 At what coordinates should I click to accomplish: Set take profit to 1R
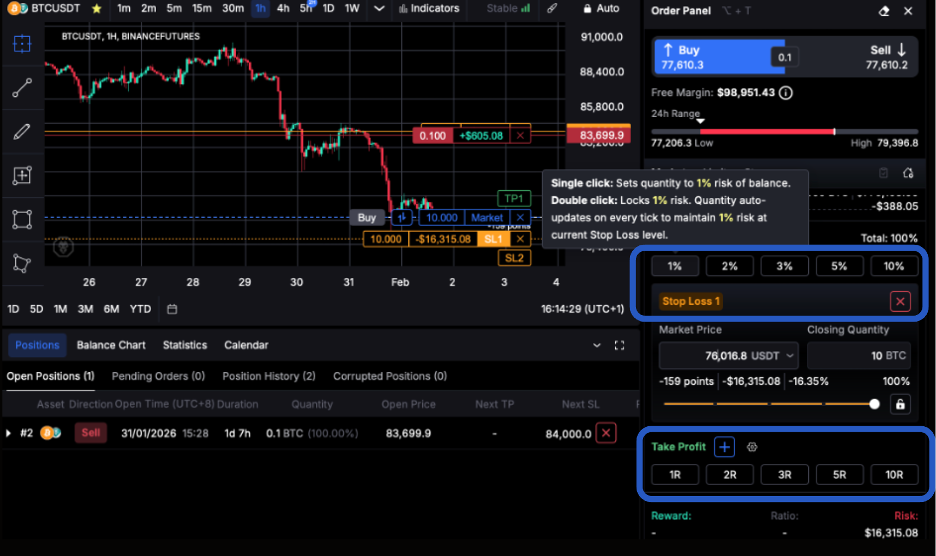(x=675, y=475)
